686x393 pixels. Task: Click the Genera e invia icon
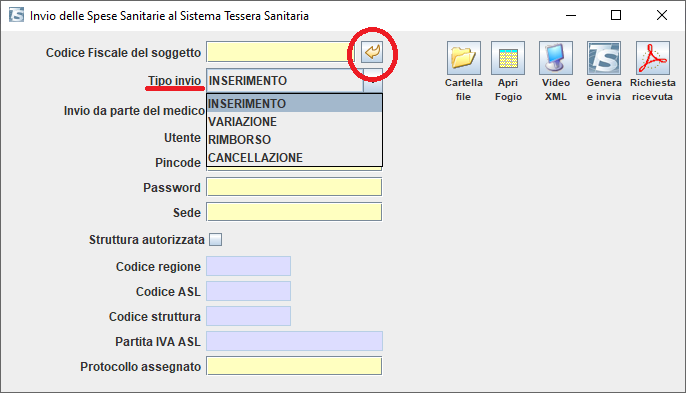pos(604,58)
